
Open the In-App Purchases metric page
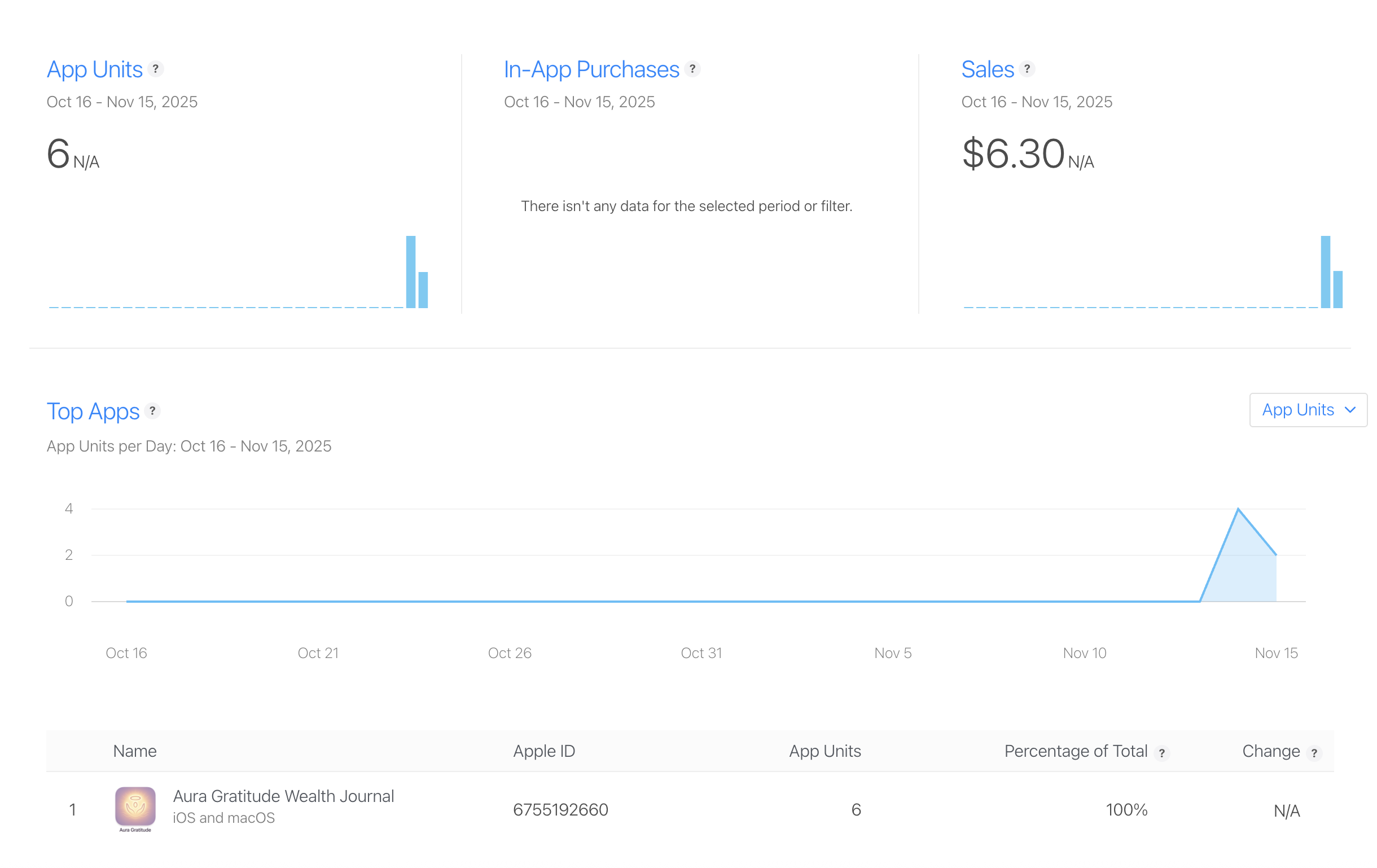[591, 69]
